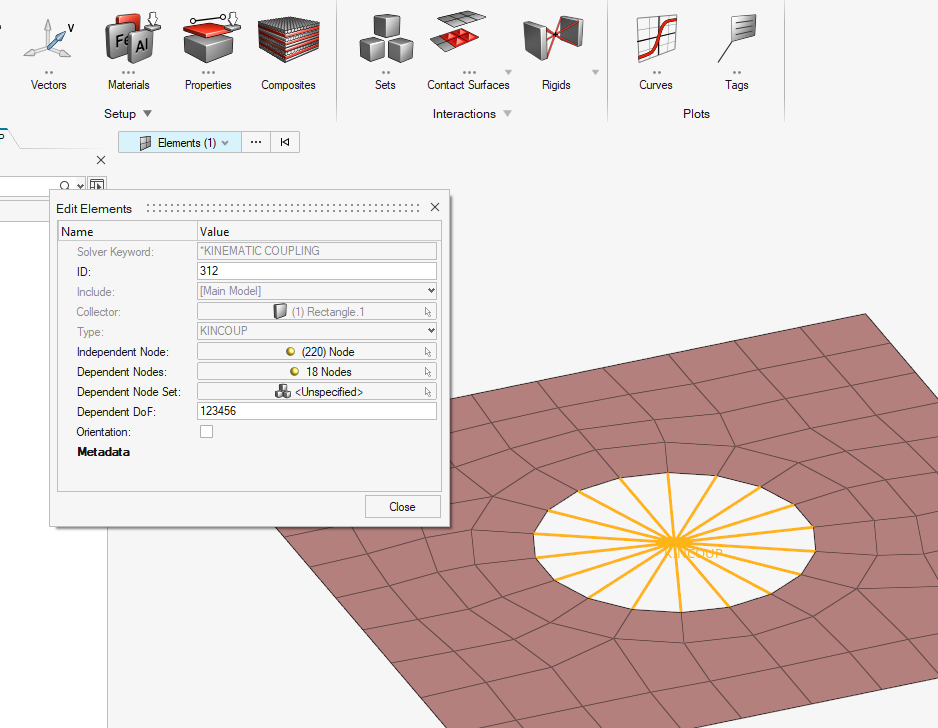Open the Tags tool

[x=737, y=53]
